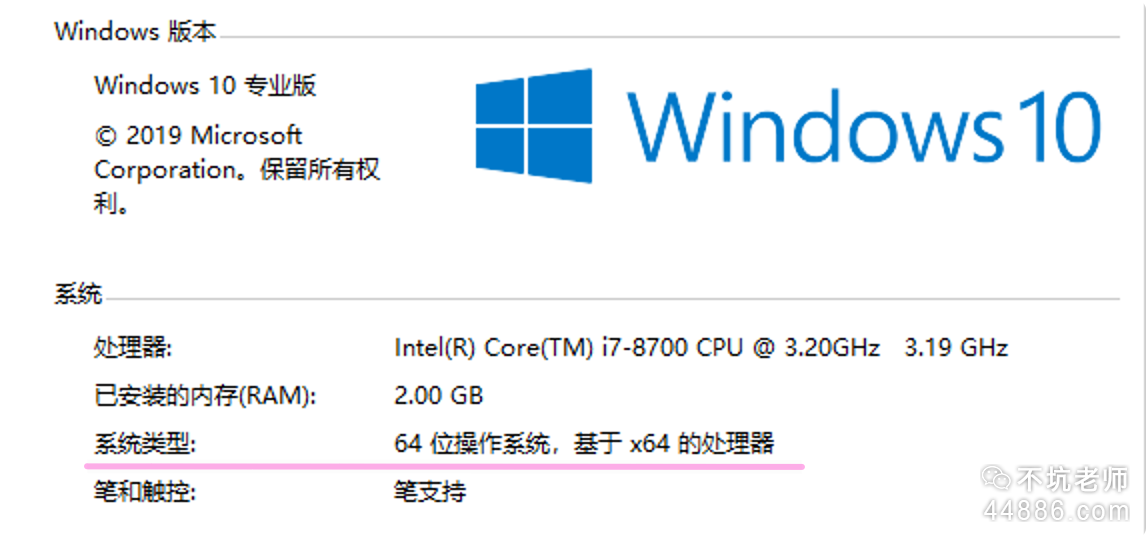Screen dimensions: 1146x538
Task: Click the "系统类型:" label
Action: [146, 443]
